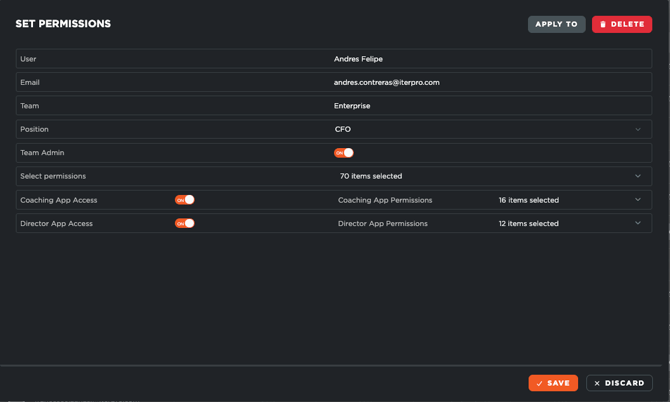Click the chevron arrow in Position row
Screen dimensions: 670x402
638,129
